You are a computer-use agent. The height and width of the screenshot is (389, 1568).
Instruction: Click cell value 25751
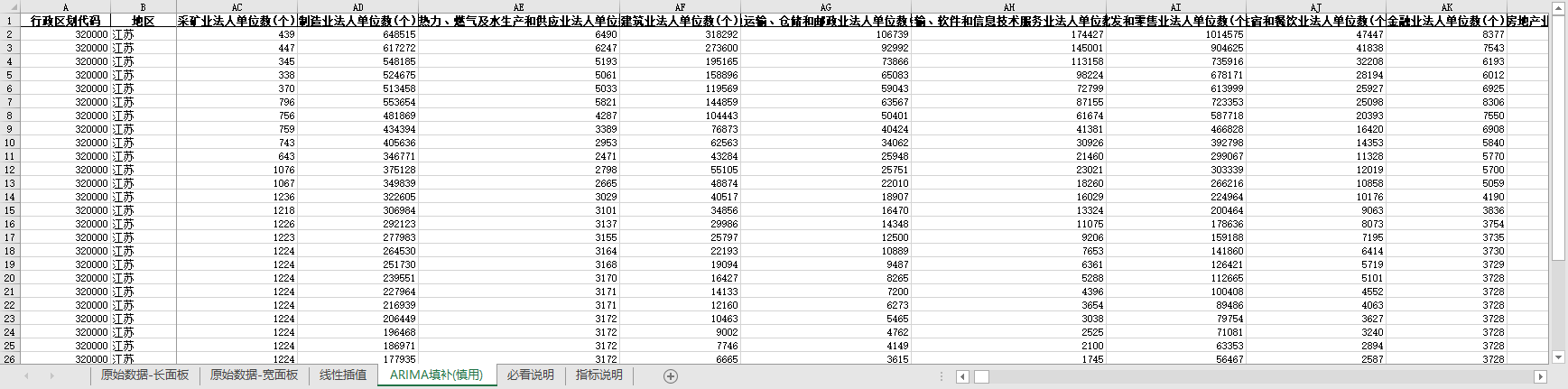coord(826,170)
